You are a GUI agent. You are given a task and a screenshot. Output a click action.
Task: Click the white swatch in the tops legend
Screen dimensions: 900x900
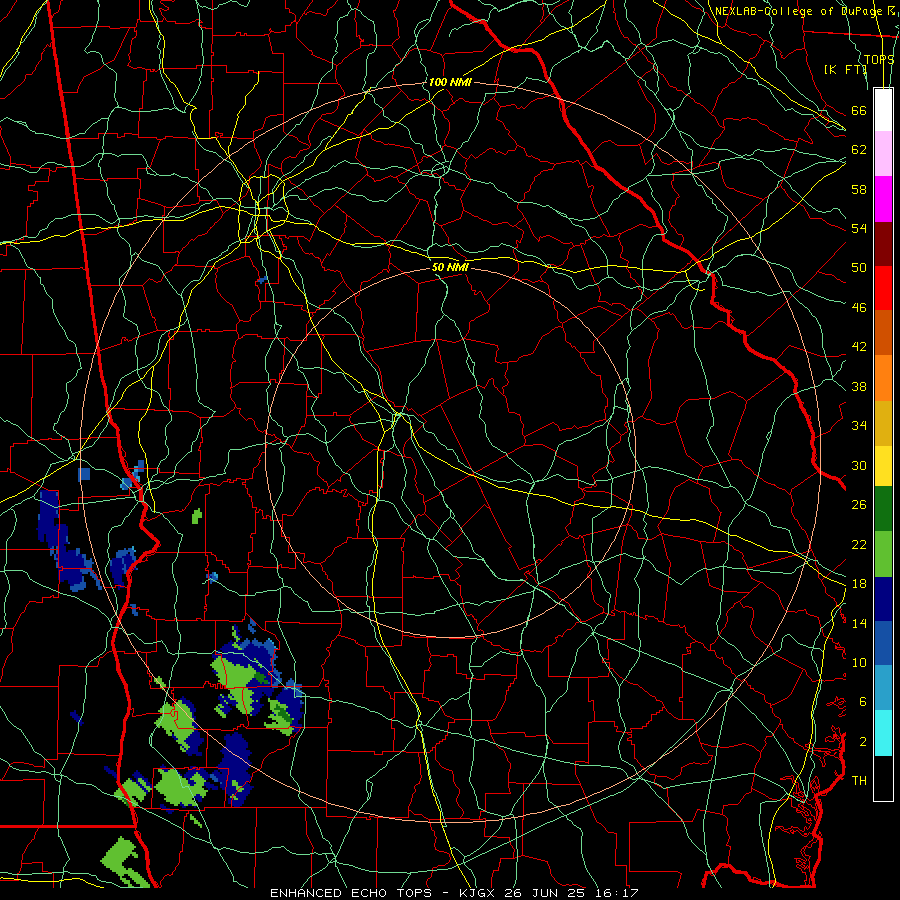883,110
